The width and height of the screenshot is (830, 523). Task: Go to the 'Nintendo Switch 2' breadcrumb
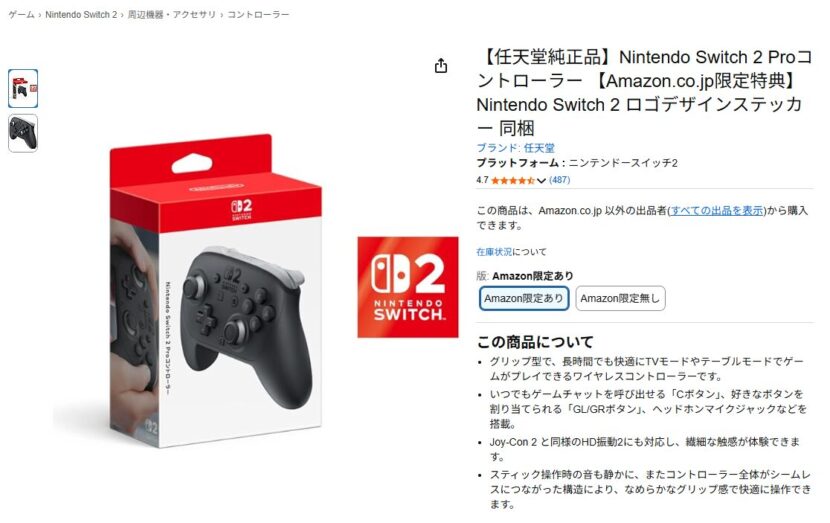point(81,15)
